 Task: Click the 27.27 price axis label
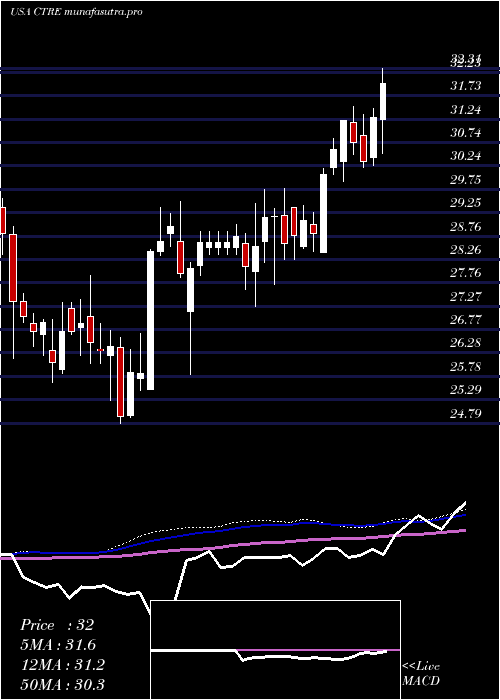pos(466,297)
